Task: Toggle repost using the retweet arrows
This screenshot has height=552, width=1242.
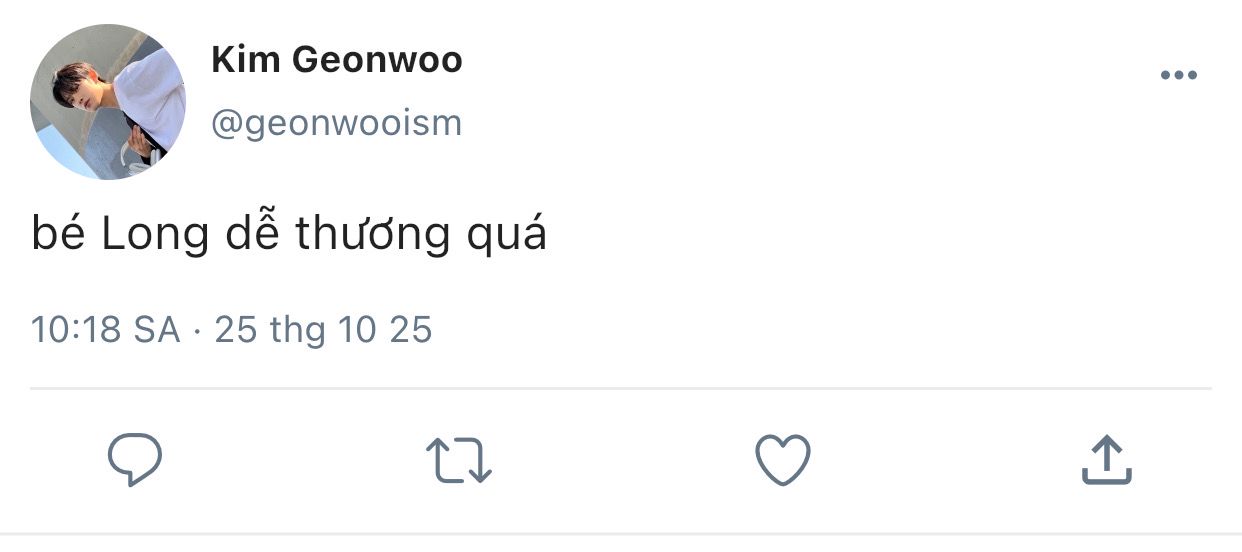Action: pos(459,461)
